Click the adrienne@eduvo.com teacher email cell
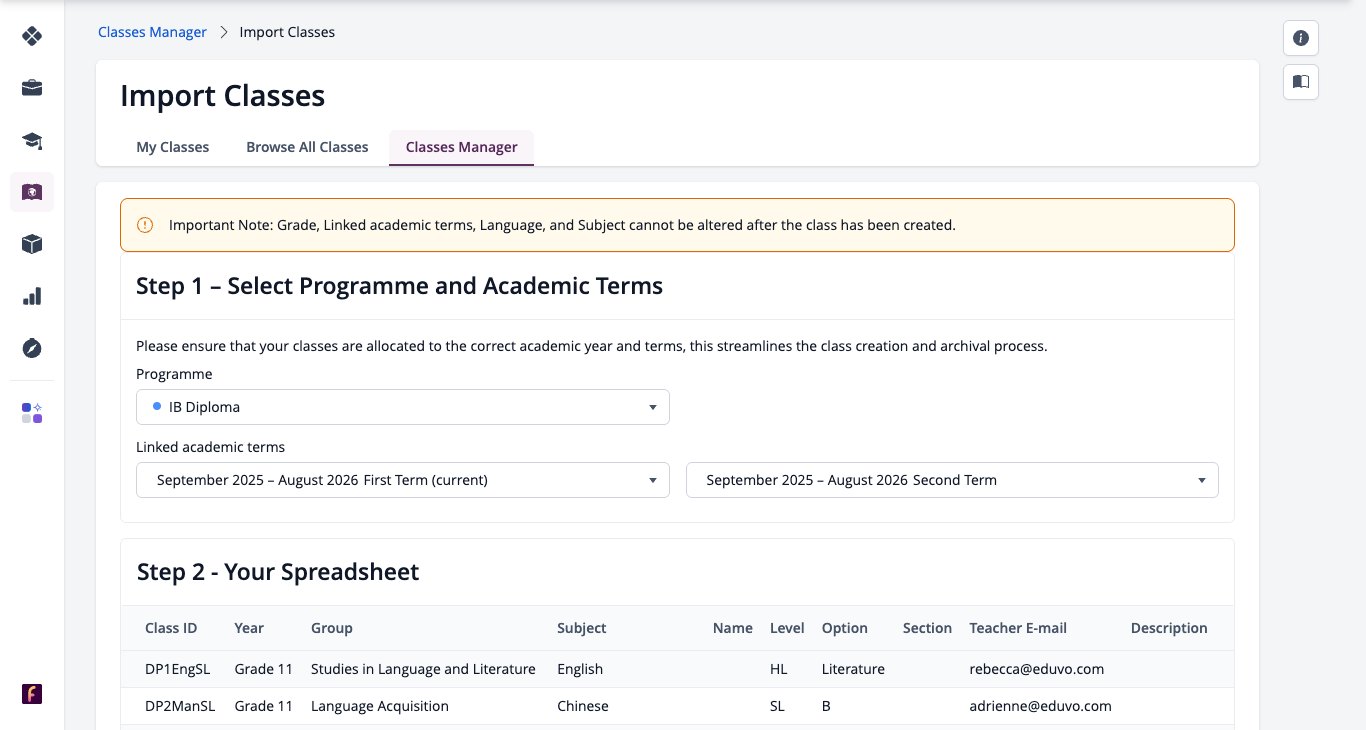This screenshot has width=1366, height=730. (x=1040, y=706)
